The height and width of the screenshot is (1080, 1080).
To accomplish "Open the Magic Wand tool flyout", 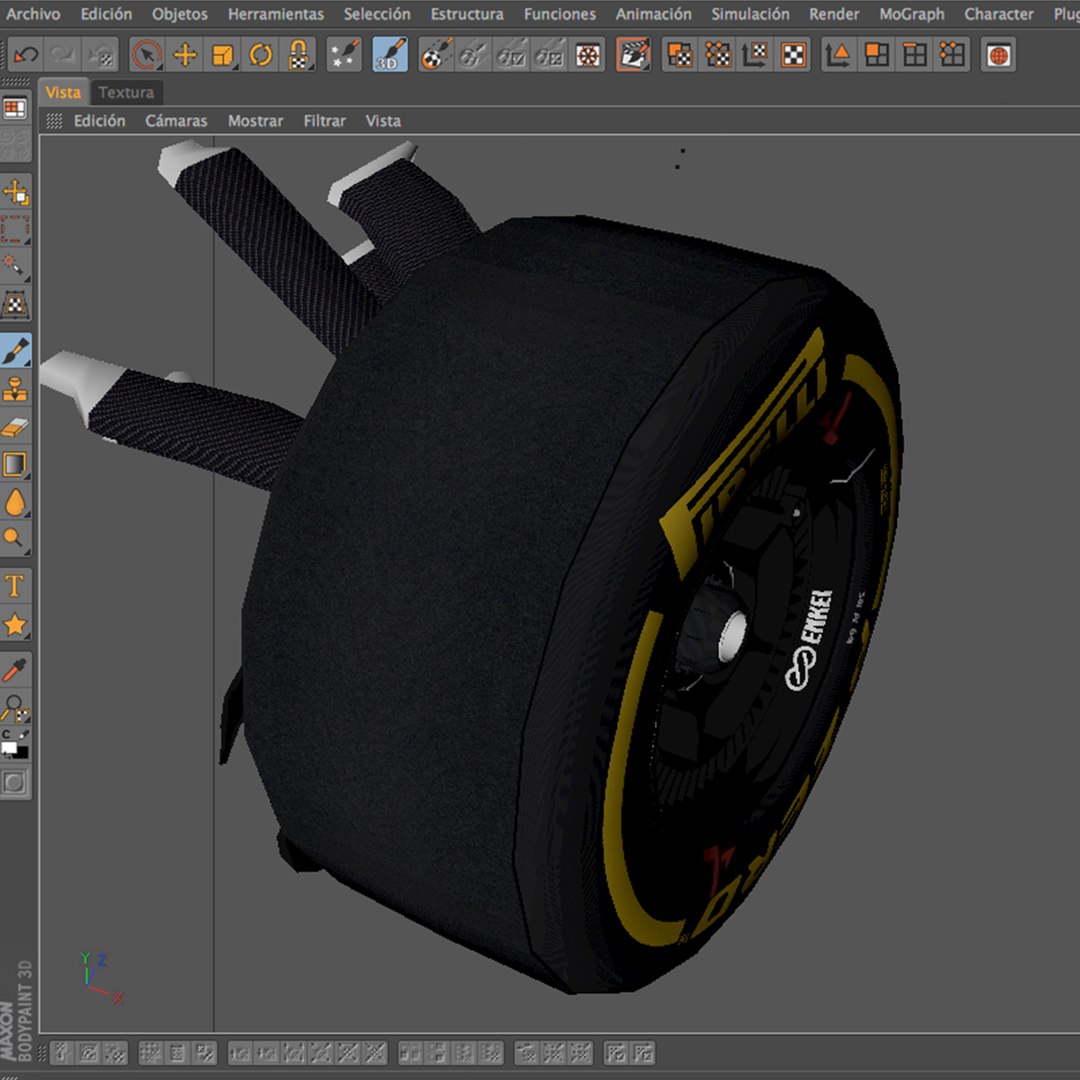I will tap(15, 267).
